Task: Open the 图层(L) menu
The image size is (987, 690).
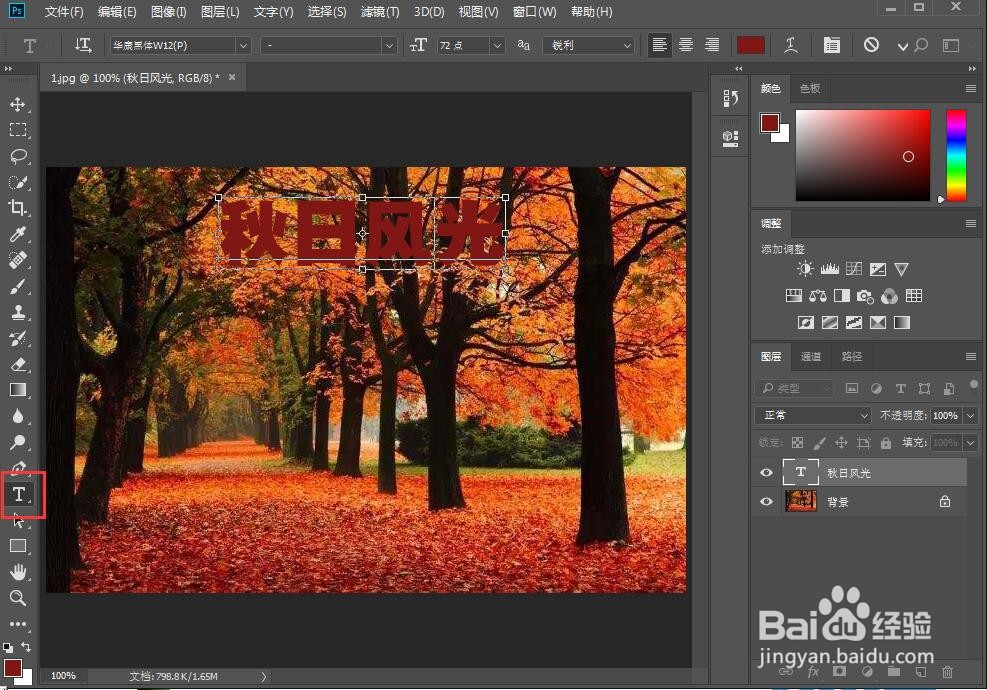Action: click(x=220, y=12)
